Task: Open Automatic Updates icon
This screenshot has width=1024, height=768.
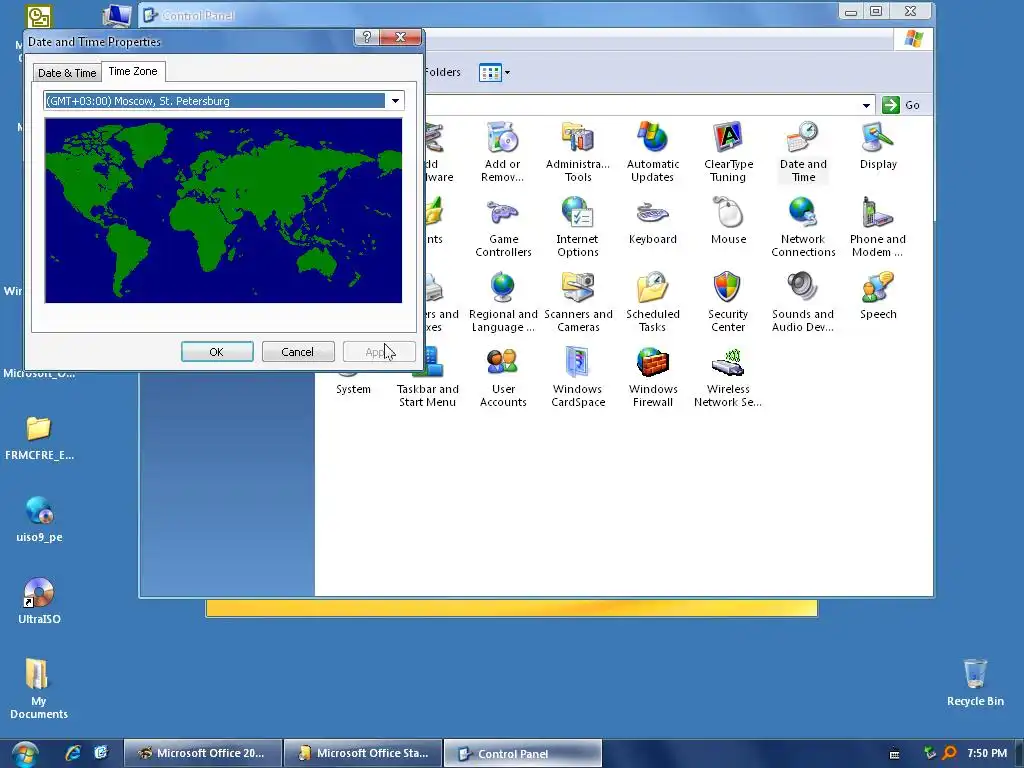Action: pos(652,152)
